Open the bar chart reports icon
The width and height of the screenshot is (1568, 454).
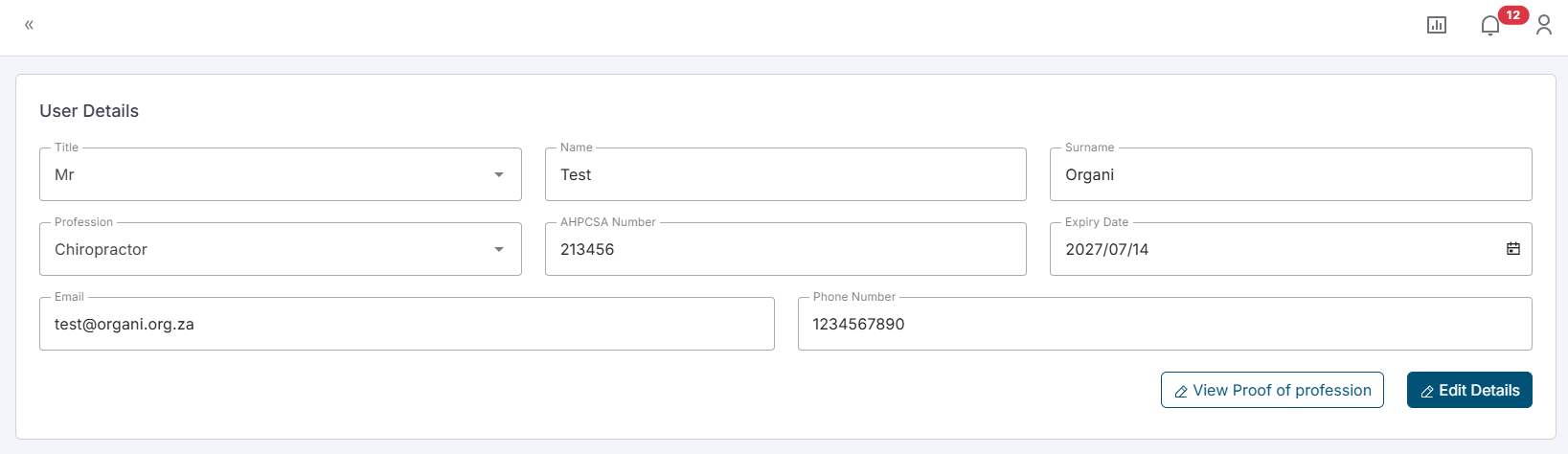pyautogui.click(x=1437, y=25)
